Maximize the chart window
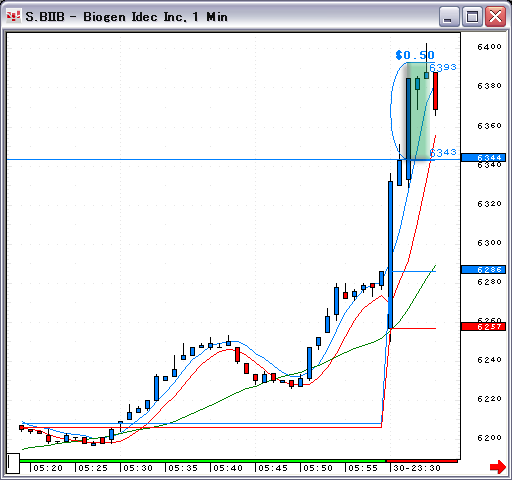Image resolution: width=512 pixels, height=480 pixels. click(x=472, y=16)
